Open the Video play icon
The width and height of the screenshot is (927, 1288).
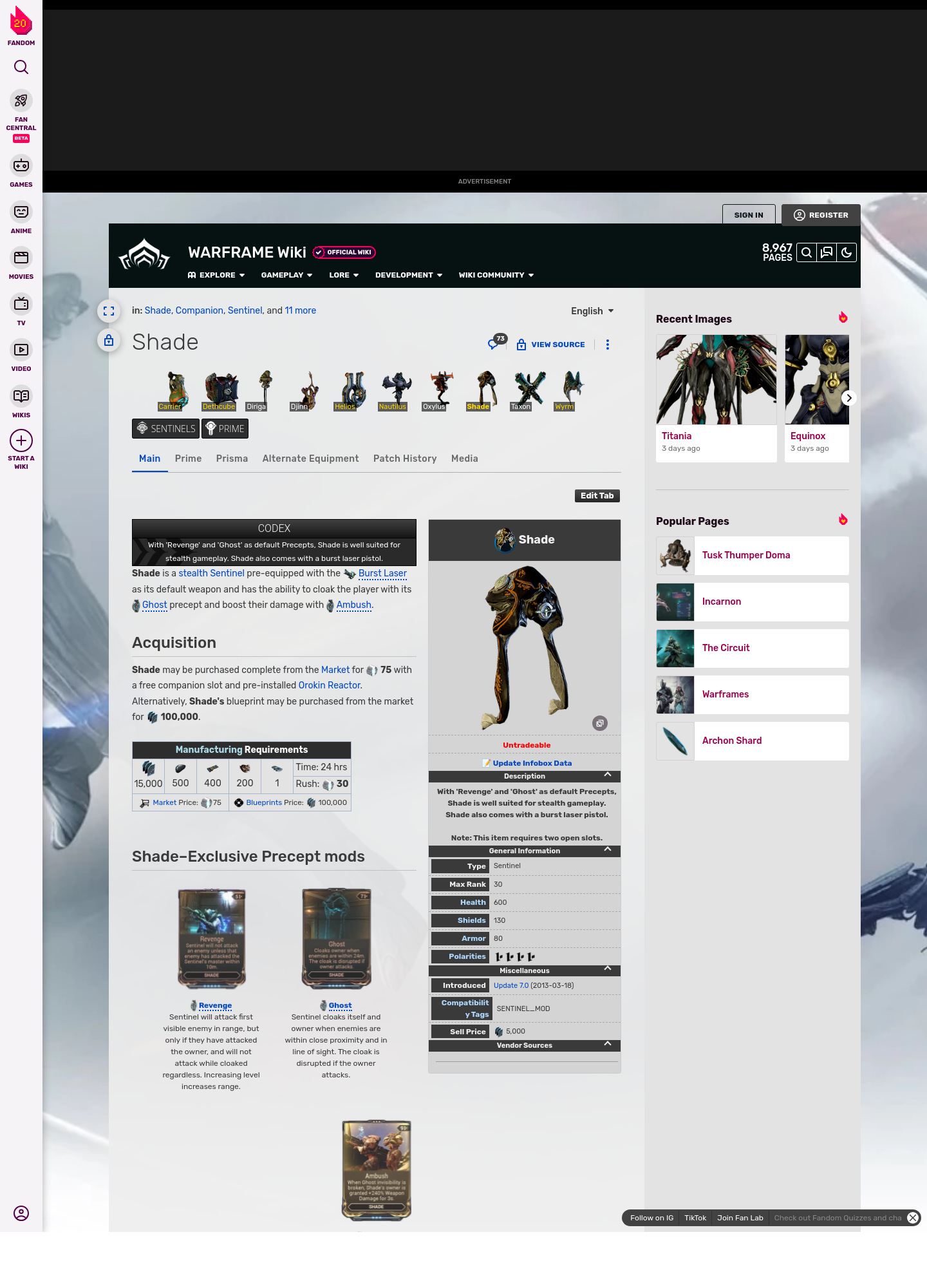click(x=21, y=350)
